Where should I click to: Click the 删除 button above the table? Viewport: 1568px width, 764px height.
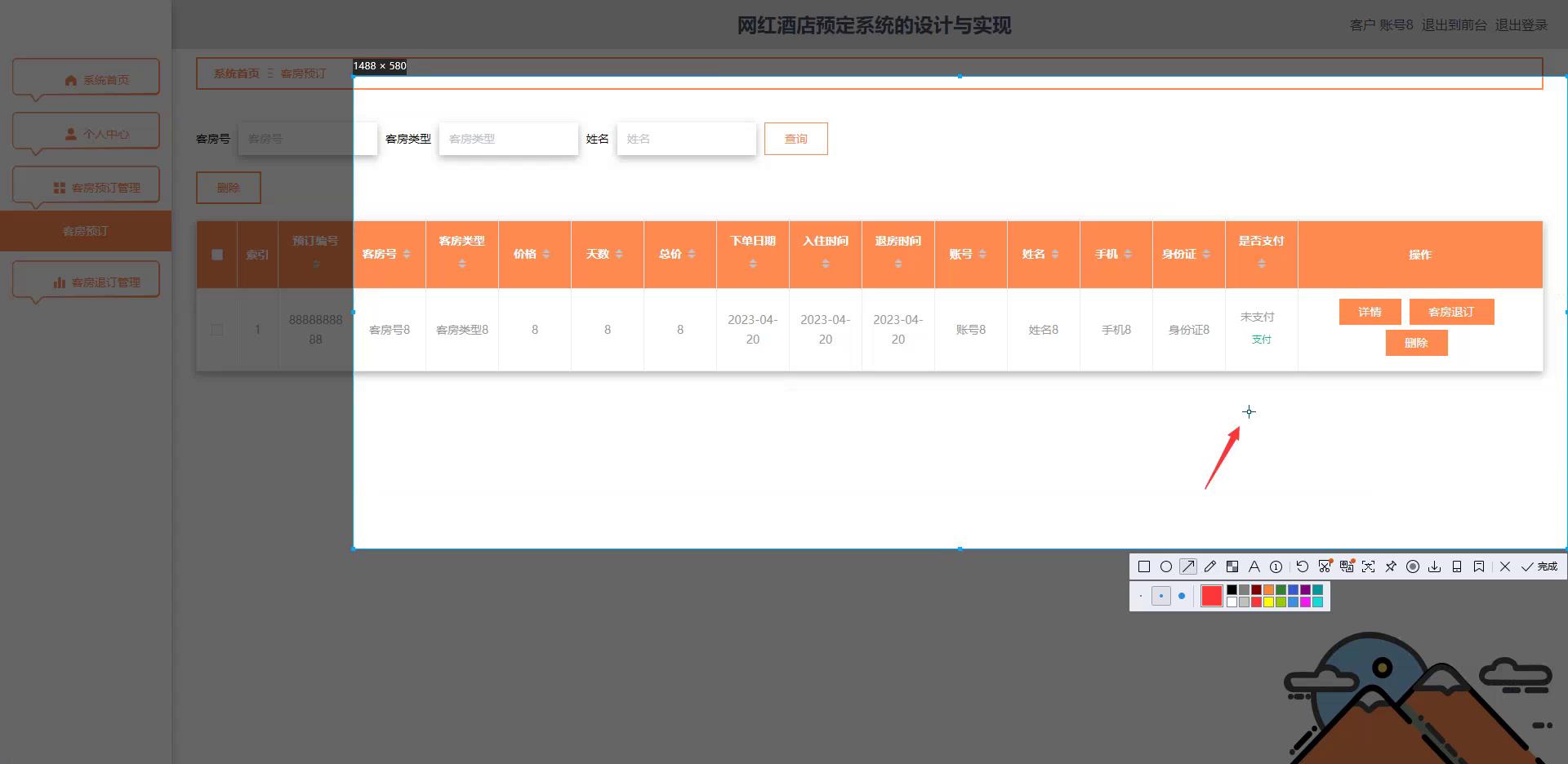229,188
